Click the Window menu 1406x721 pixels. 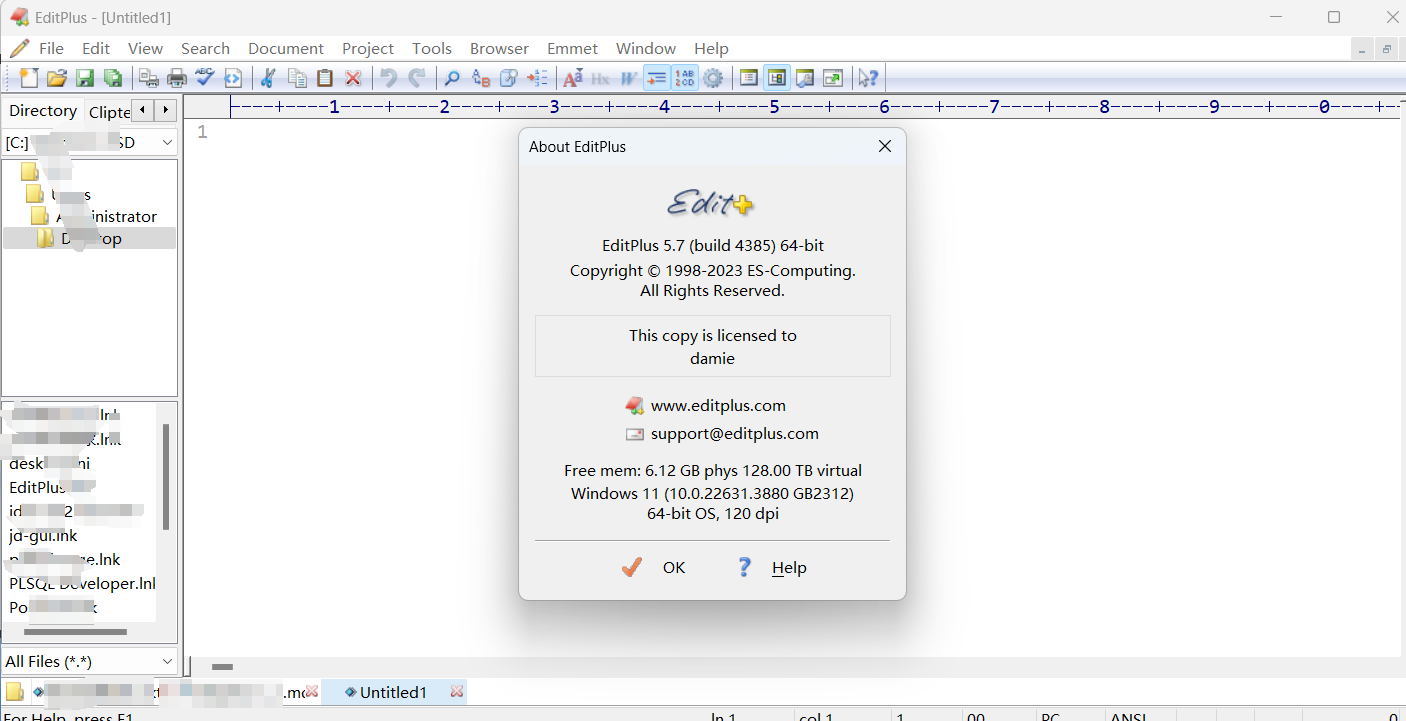646,48
